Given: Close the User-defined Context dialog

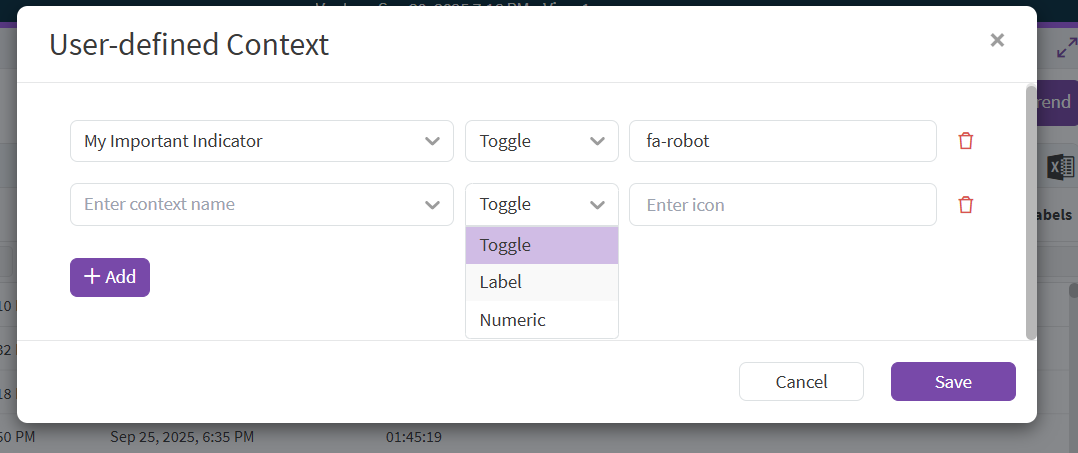Looking at the screenshot, I should 996,40.
